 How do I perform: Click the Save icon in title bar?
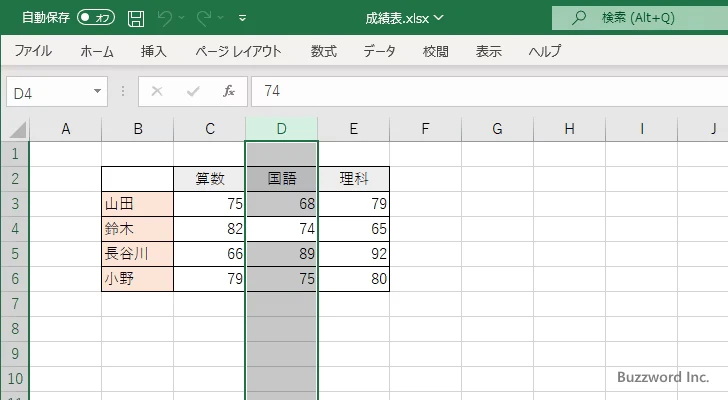coord(136,18)
